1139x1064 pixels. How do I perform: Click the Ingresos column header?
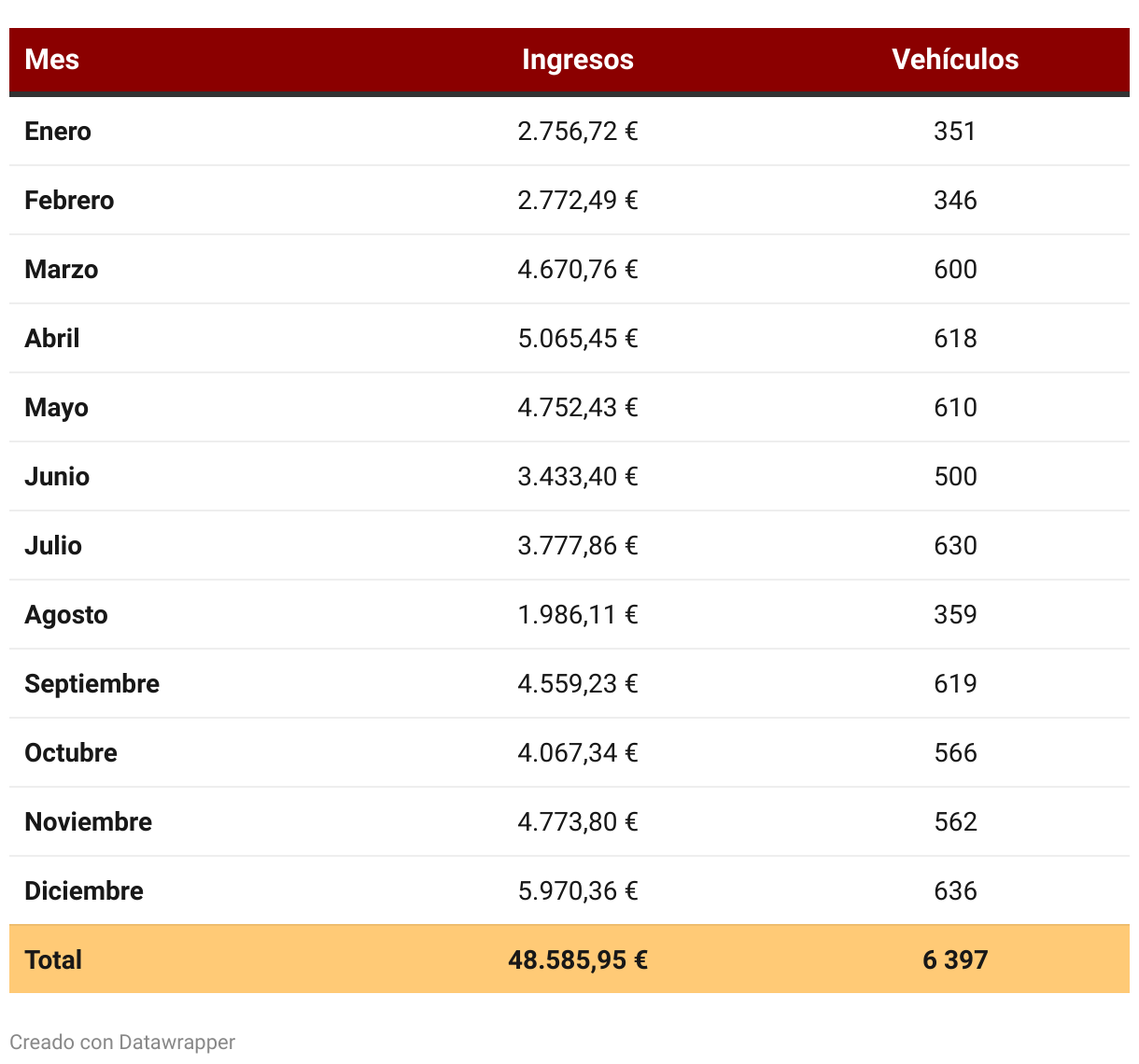(577, 60)
